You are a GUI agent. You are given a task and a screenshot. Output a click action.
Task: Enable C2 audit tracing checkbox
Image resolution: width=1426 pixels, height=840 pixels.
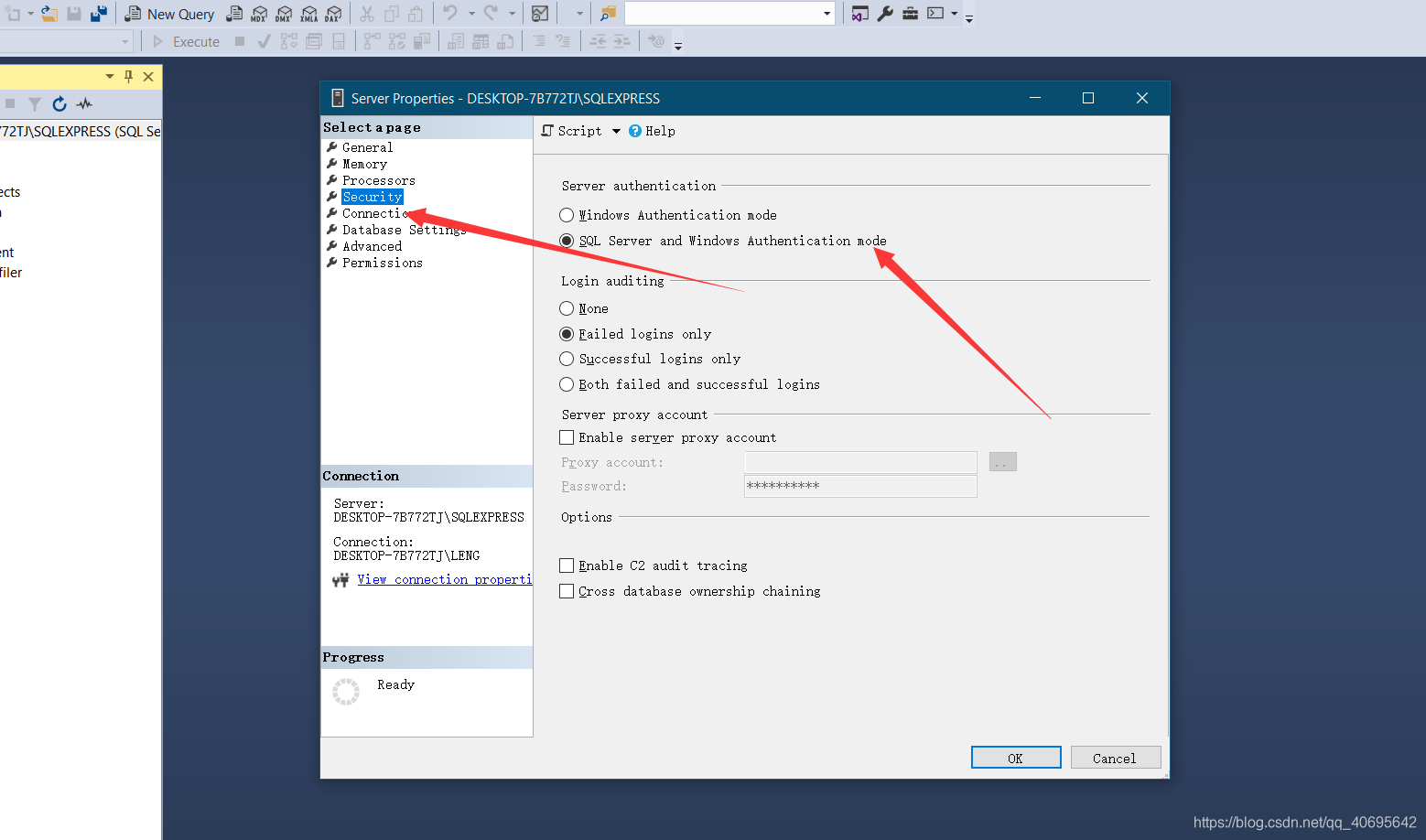[567, 565]
